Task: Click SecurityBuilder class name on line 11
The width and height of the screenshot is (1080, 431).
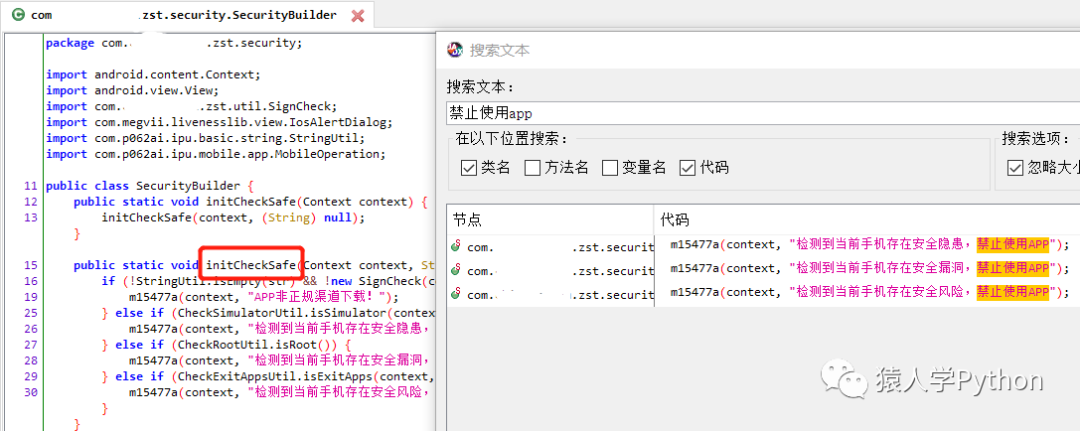Action: [188, 186]
